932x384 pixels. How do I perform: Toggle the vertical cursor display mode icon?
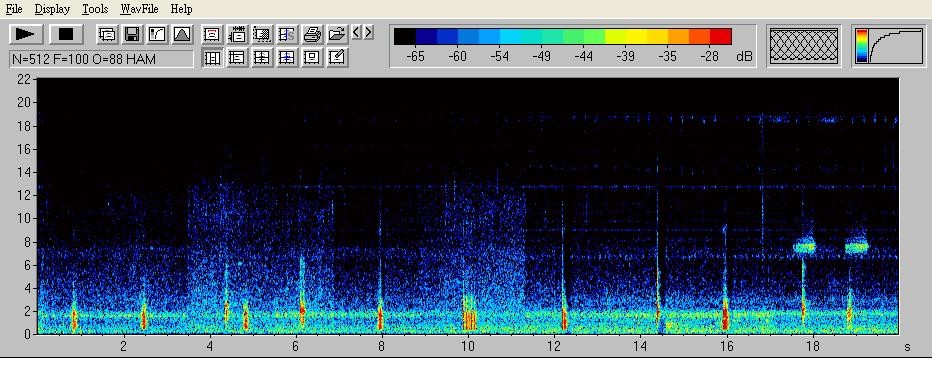tap(212, 58)
